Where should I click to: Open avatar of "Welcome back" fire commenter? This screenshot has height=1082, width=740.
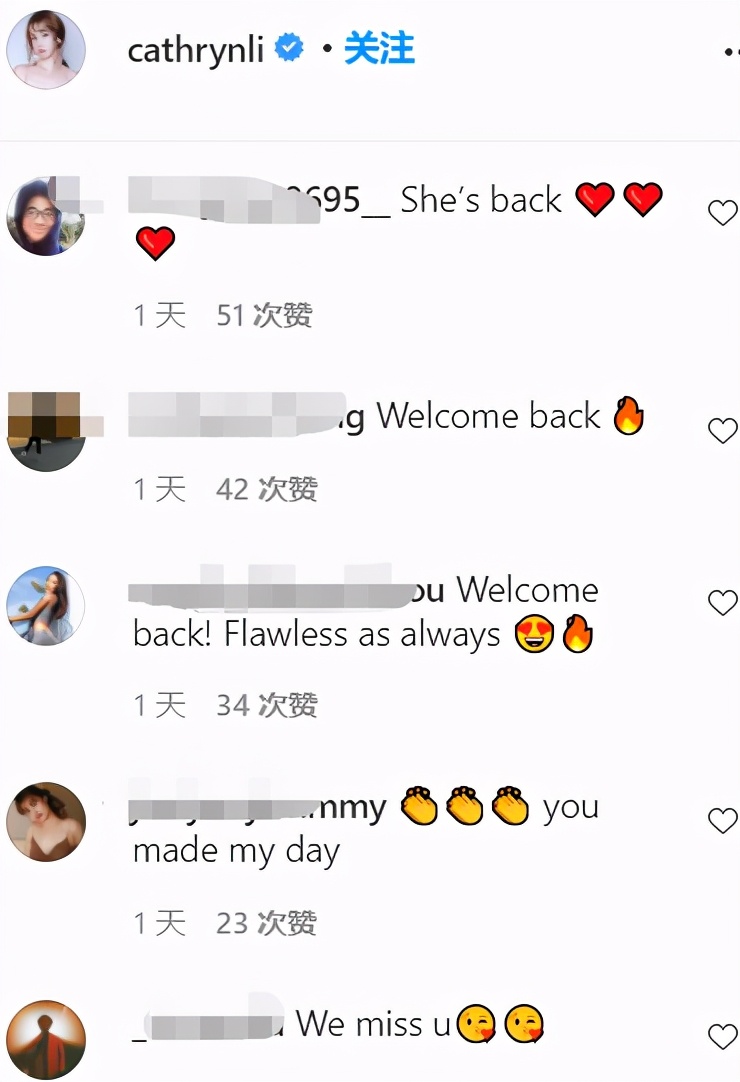[x=46, y=432]
